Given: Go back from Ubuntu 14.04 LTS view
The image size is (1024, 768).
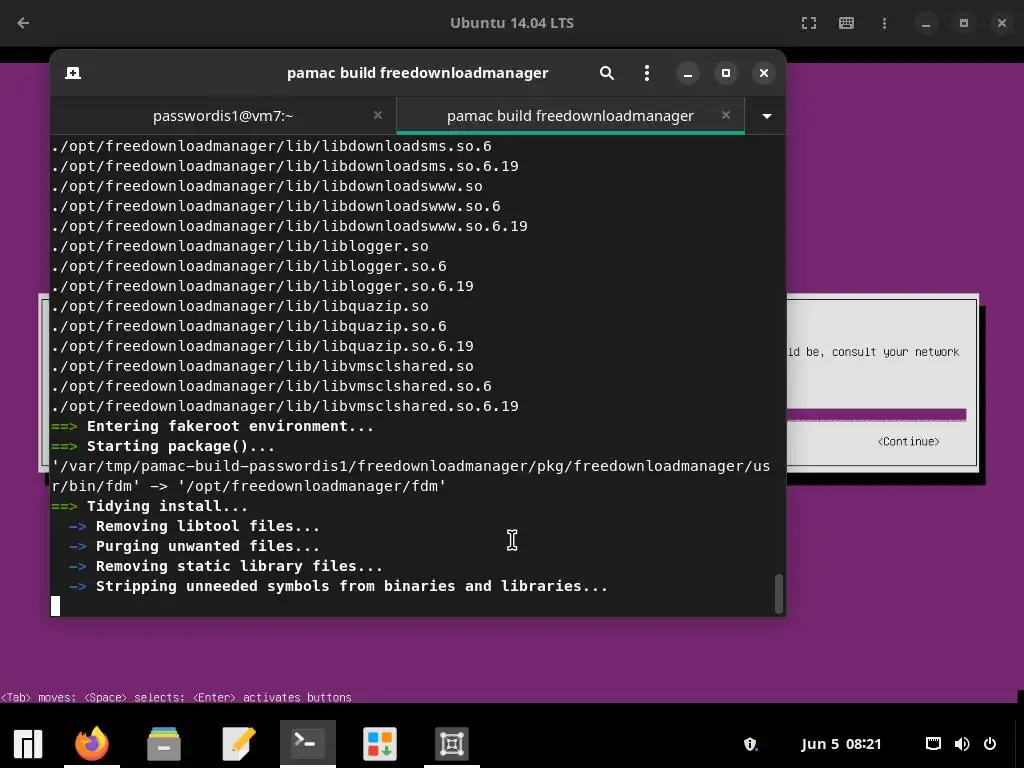Looking at the screenshot, I should click(23, 23).
